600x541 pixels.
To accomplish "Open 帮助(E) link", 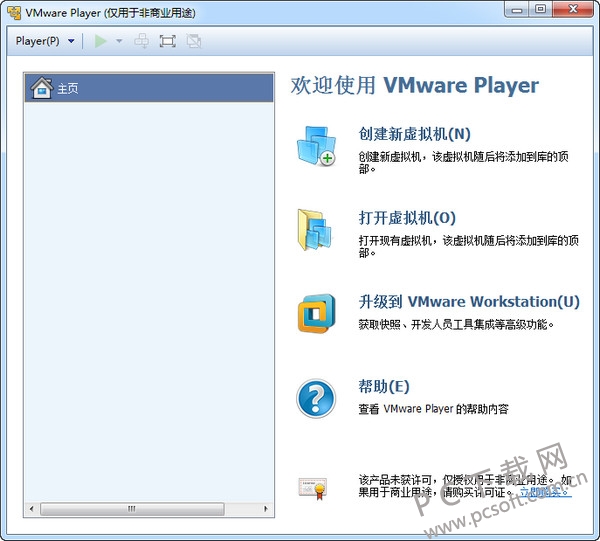I will tap(384, 386).
